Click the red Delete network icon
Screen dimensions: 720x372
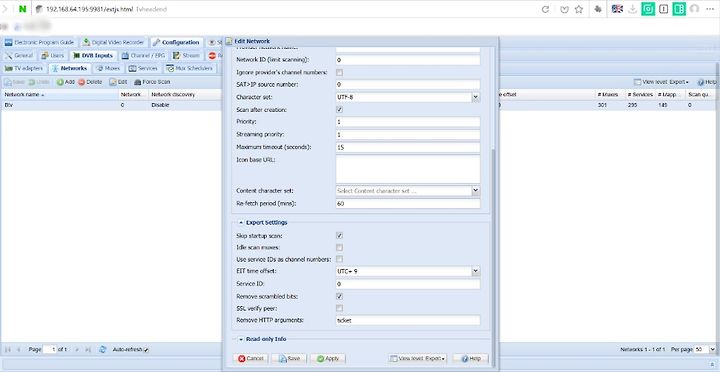coord(81,82)
